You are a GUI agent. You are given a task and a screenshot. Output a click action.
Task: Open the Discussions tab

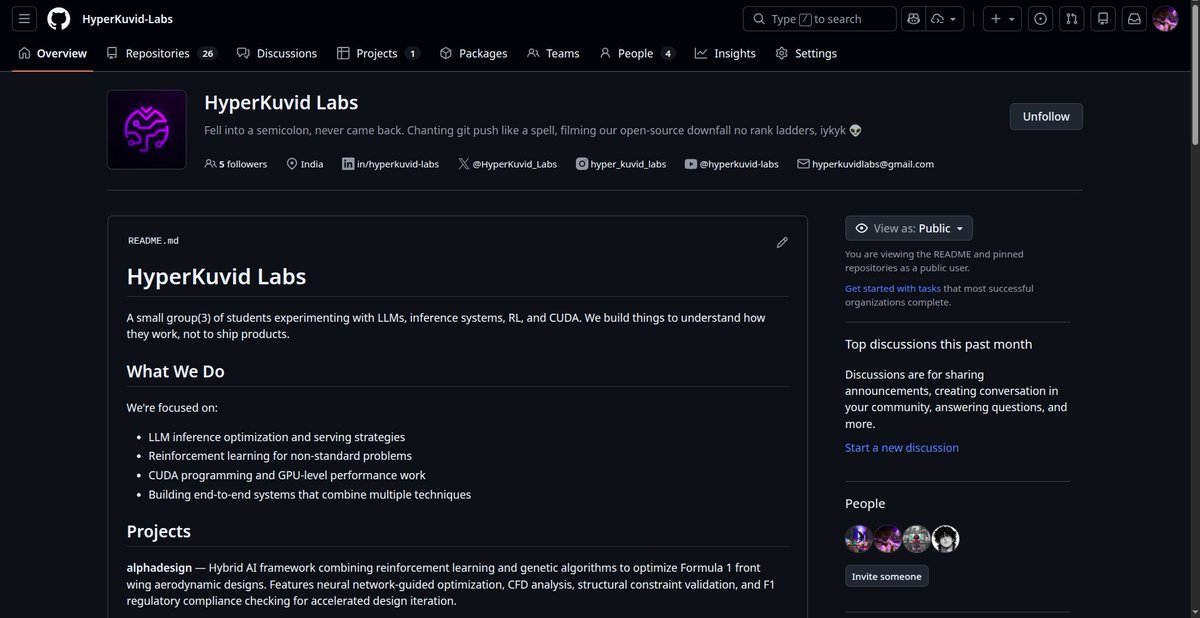(x=277, y=53)
